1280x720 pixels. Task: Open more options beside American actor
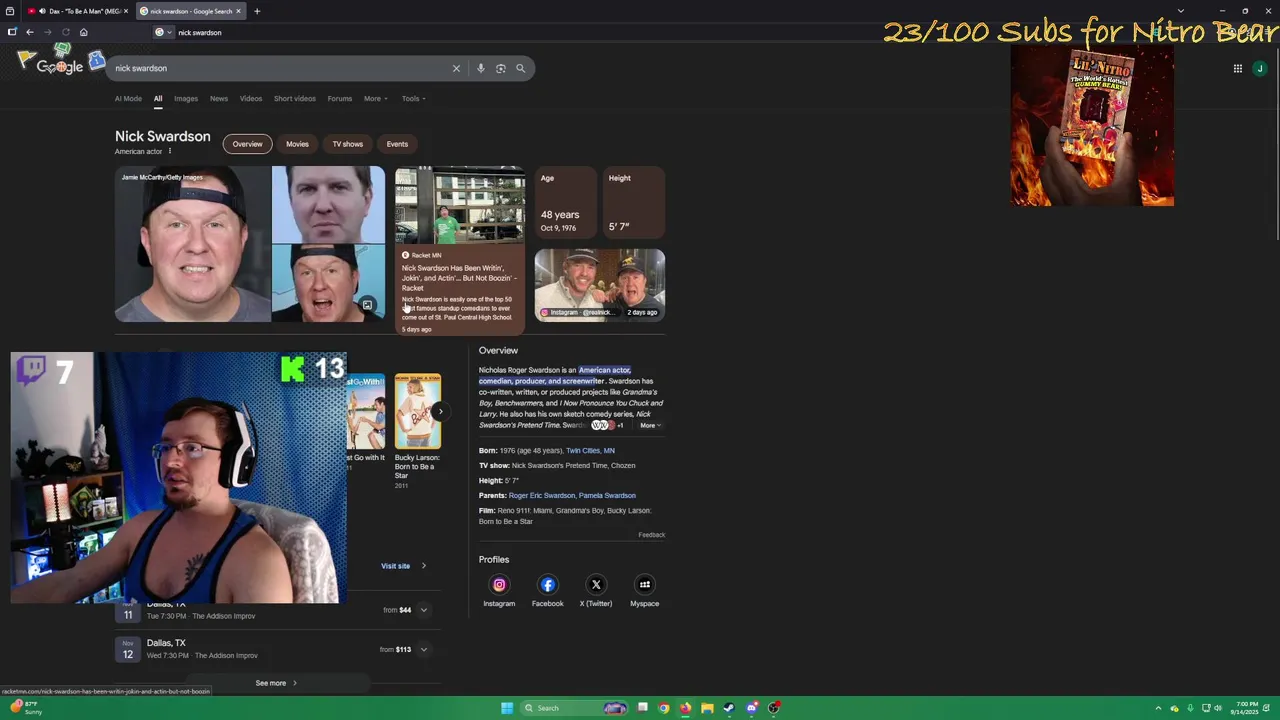(170, 151)
